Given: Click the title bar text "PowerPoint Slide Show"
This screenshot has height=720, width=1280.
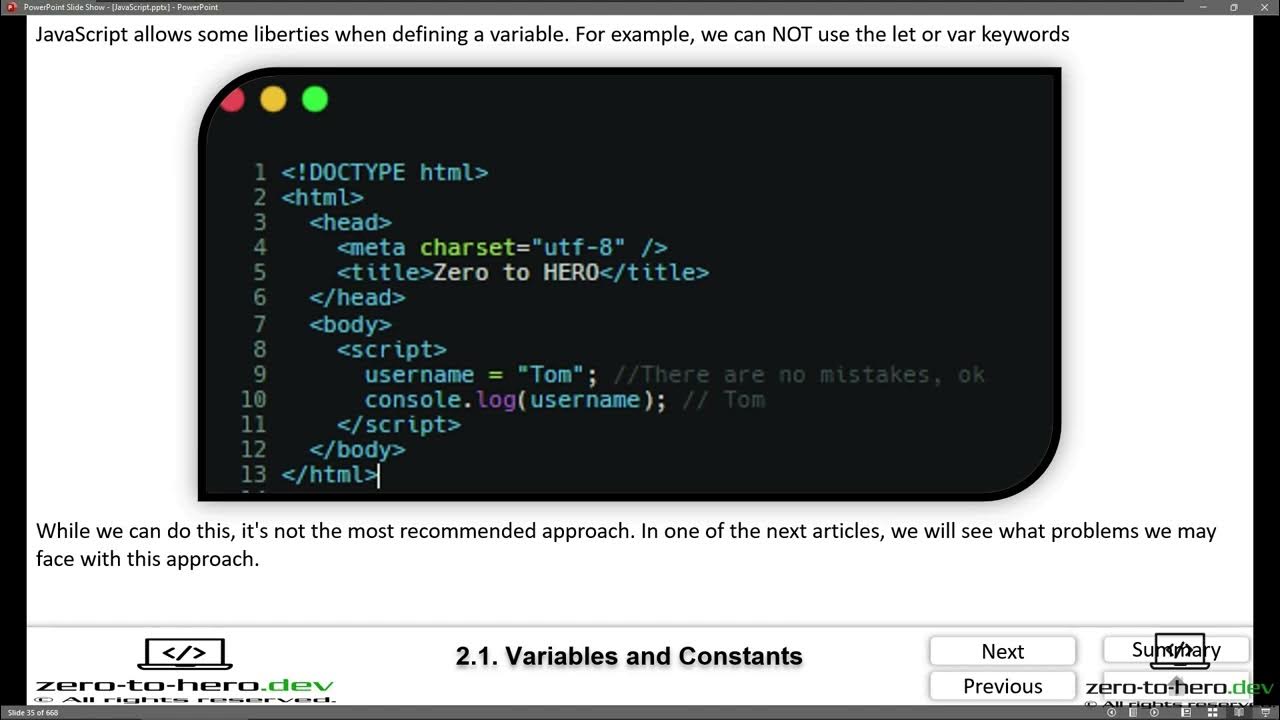Looking at the screenshot, I should tap(66, 6).
